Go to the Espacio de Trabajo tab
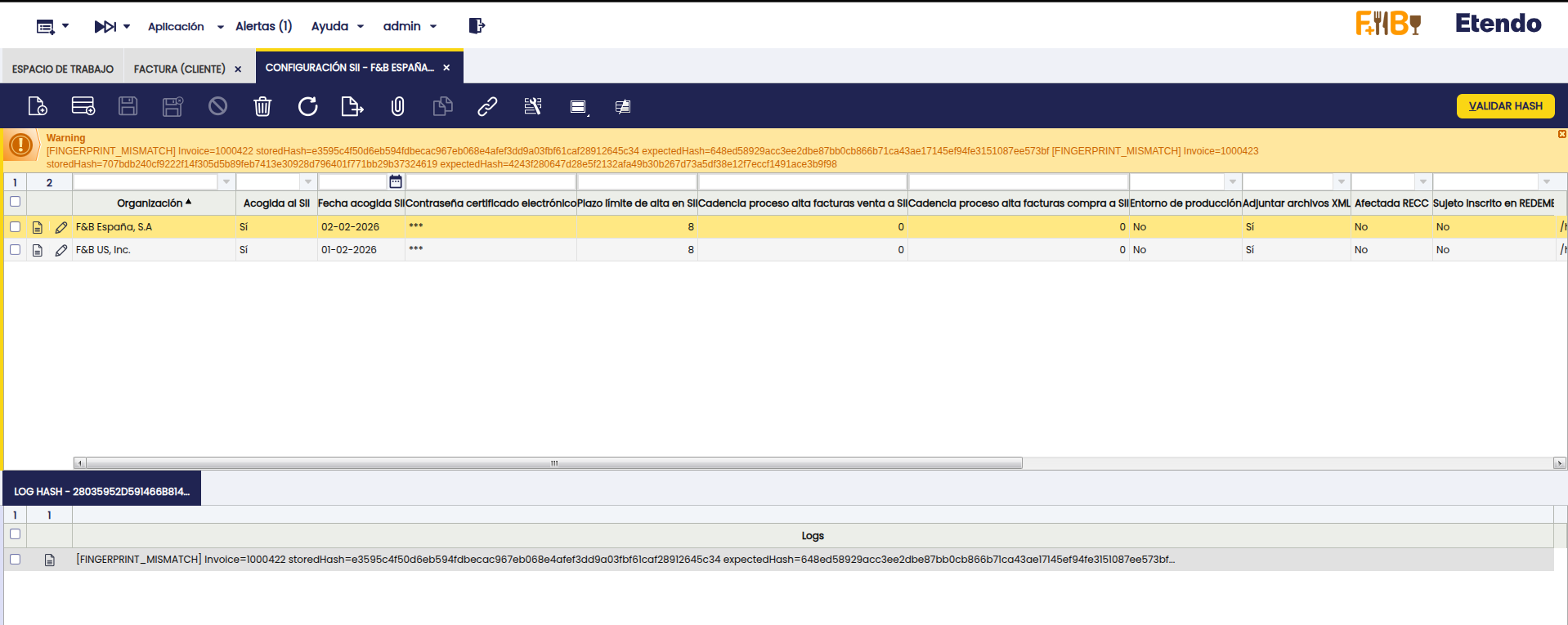Viewport: 1568px width, 625px height. point(63,69)
